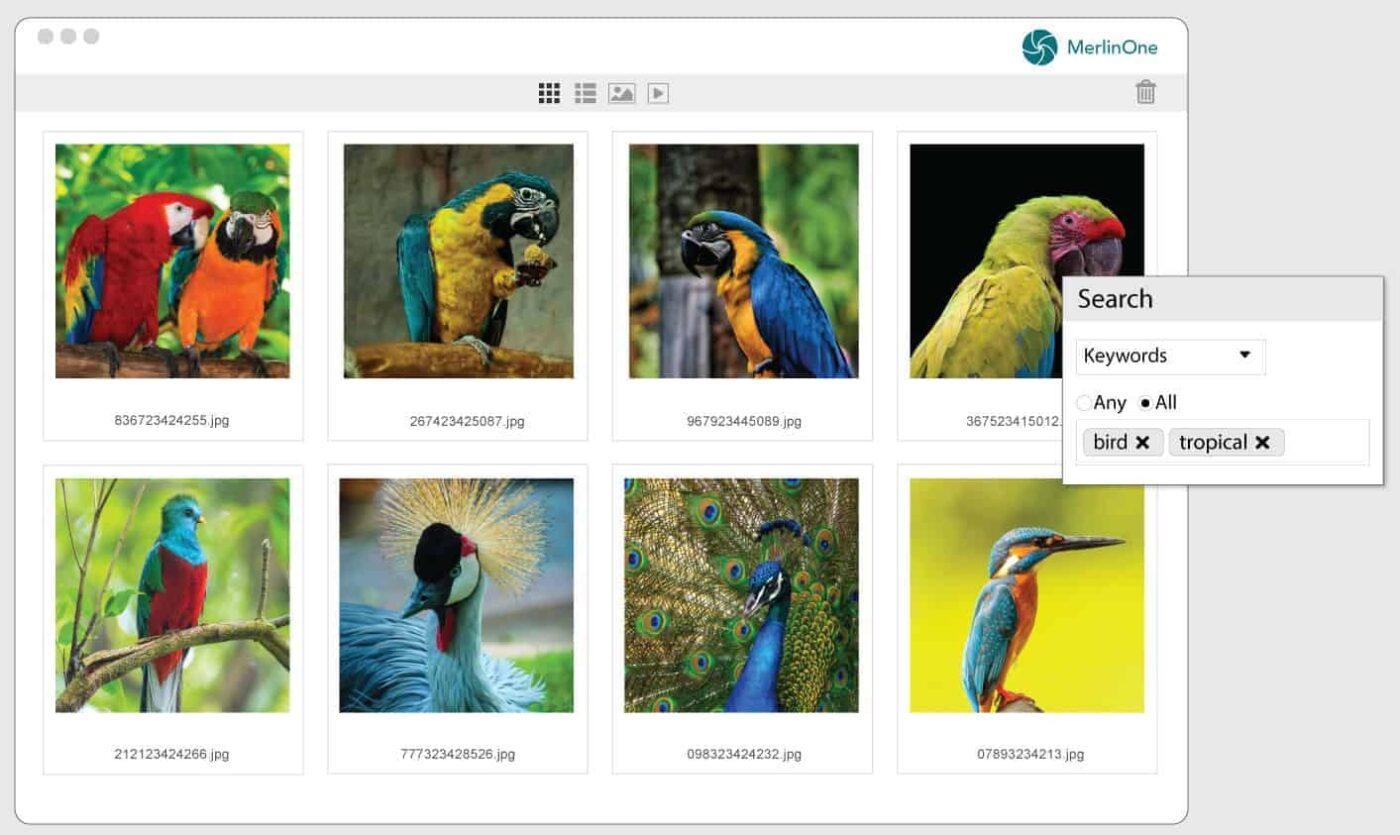This screenshot has width=1400, height=835.
Task: Click inside the keyword tag input field
Action: click(x=1325, y=442)
